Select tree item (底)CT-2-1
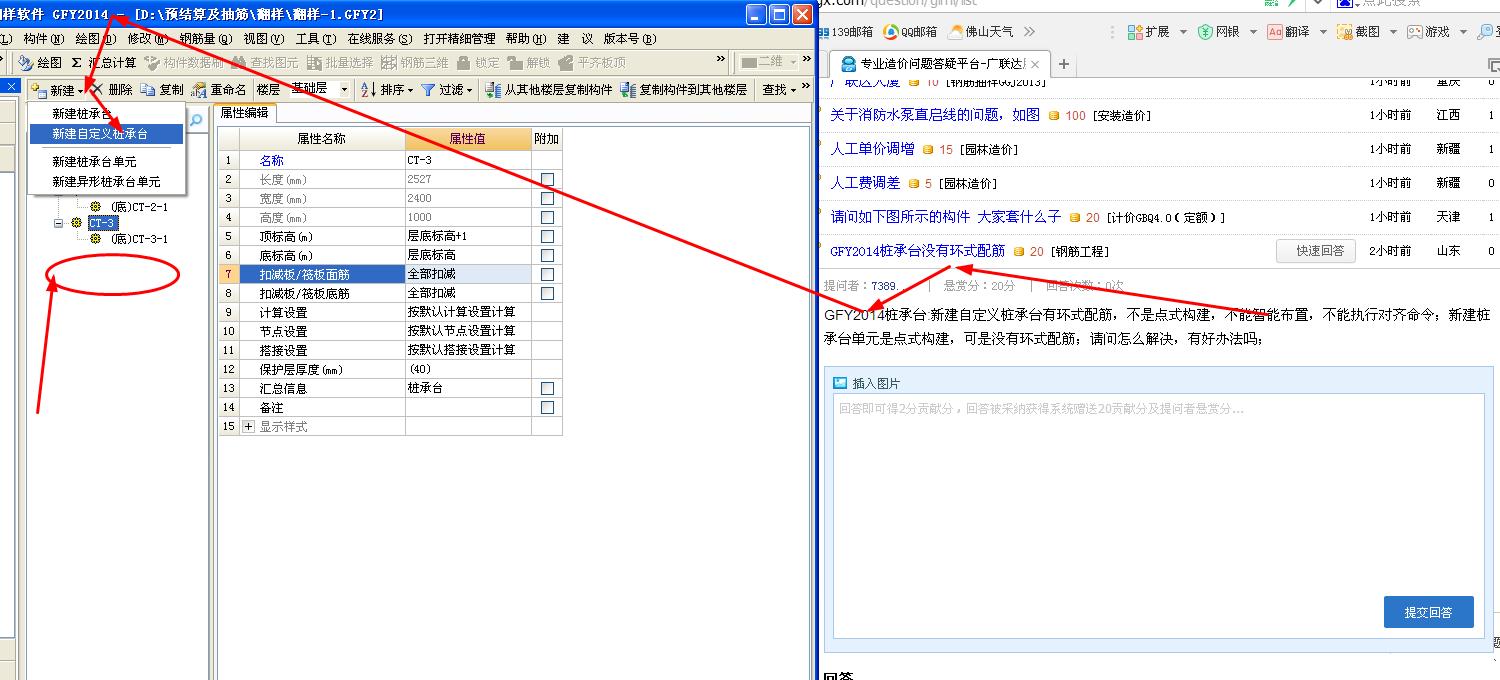The width and height of the screenshot is (1500, 680). pyautogui.click(x=139, y=207)
